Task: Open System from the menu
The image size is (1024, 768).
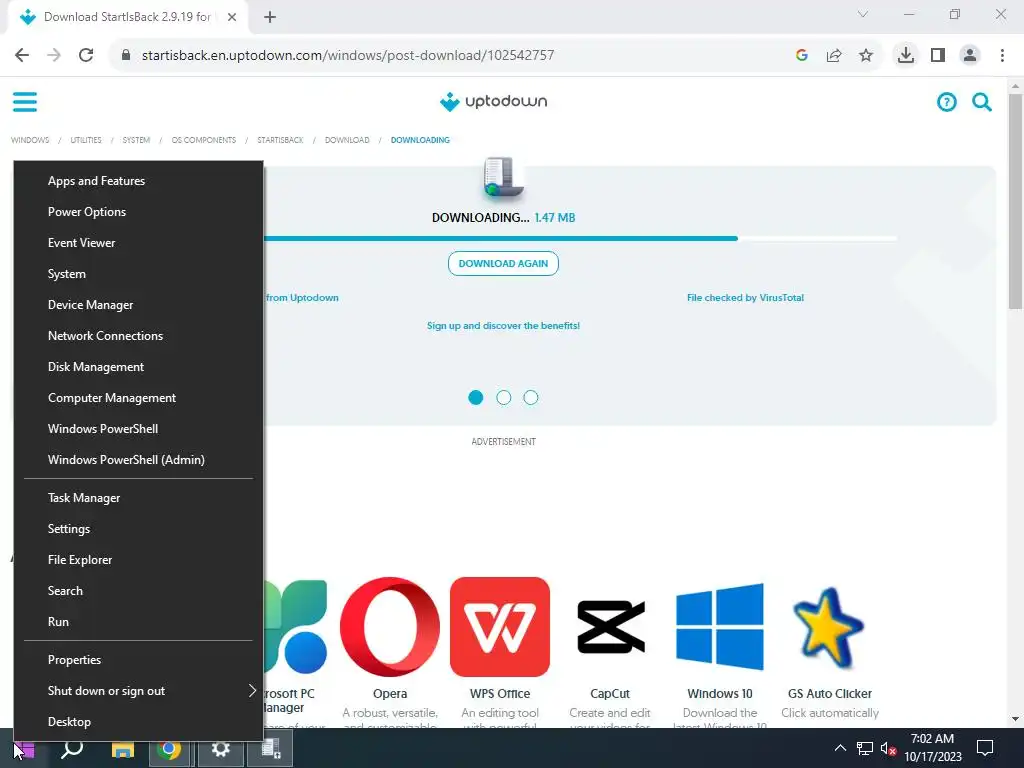Action: tap(138, 274)
